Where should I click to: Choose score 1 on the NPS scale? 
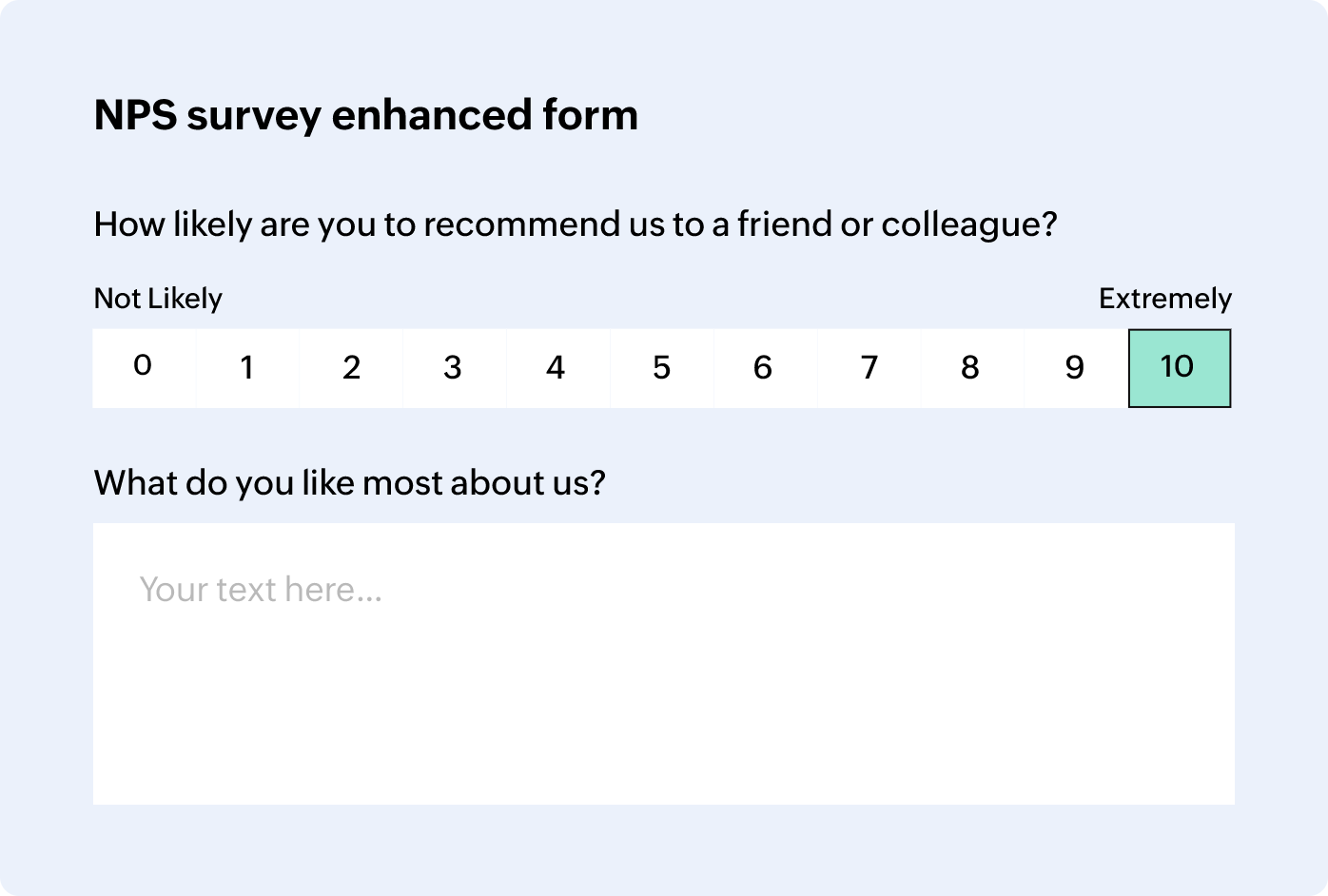(x=247, y=367)
